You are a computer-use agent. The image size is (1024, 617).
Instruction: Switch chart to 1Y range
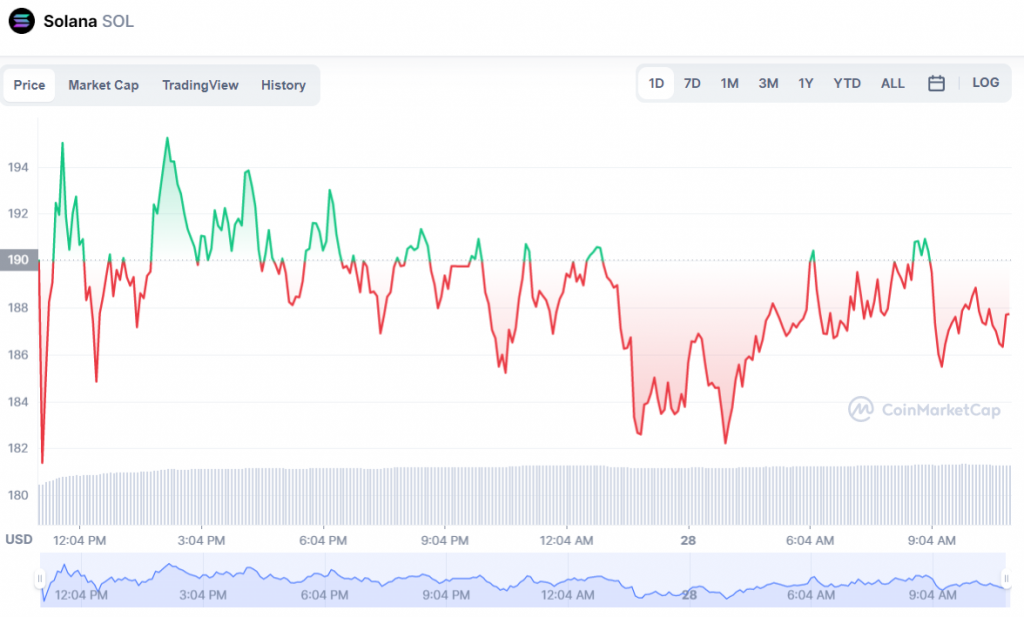pyautogui.click(x=806, y=83)
